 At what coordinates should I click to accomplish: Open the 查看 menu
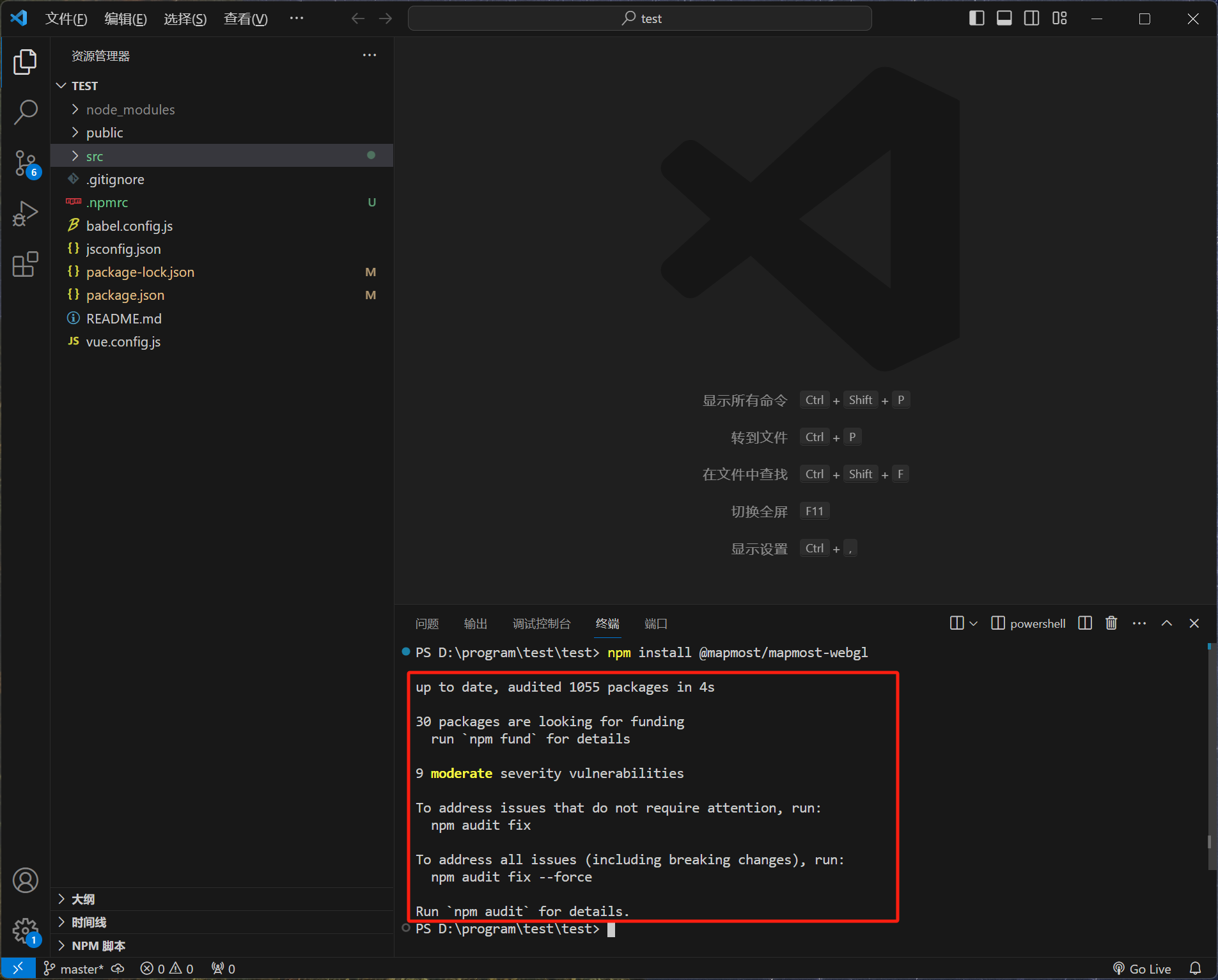point(246,19)
